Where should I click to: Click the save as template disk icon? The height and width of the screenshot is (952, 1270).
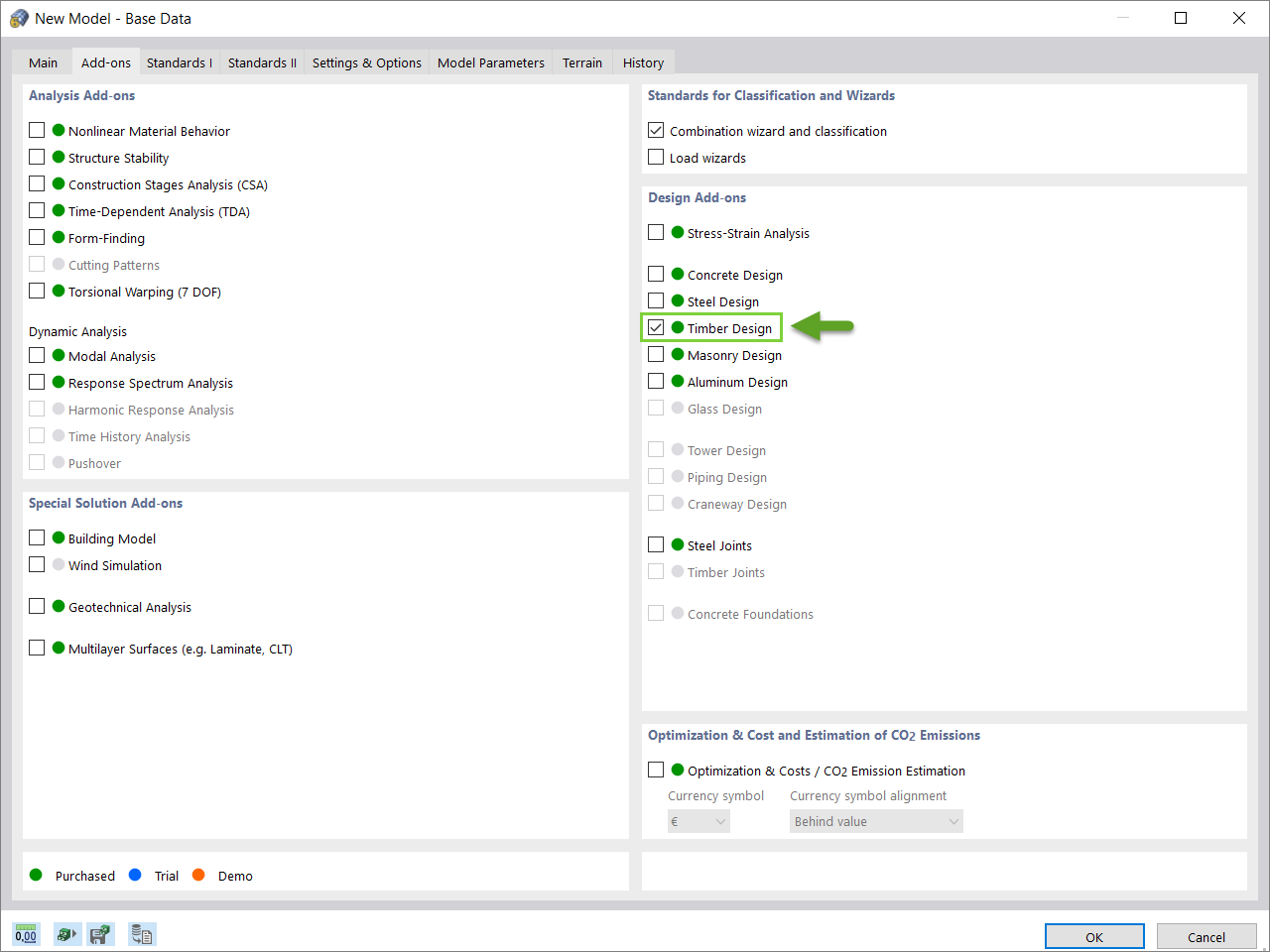tap(100, 934)
